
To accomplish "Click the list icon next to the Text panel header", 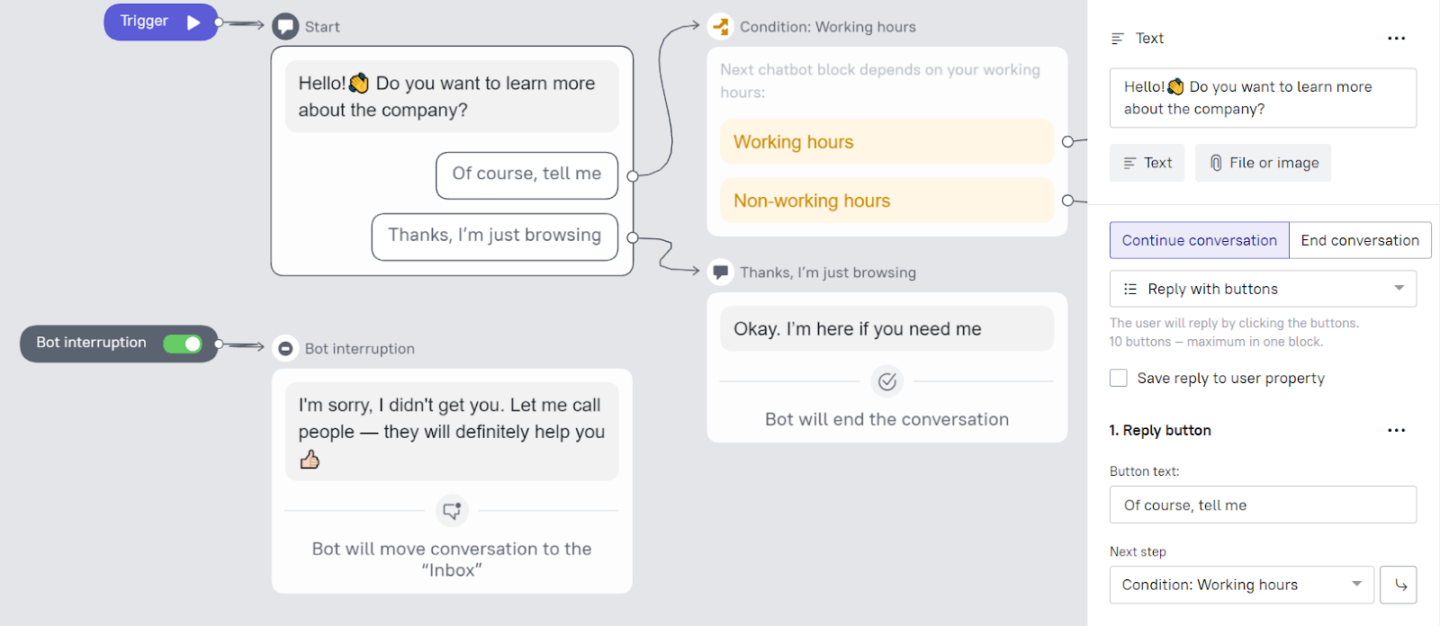I will [1118, 37].
